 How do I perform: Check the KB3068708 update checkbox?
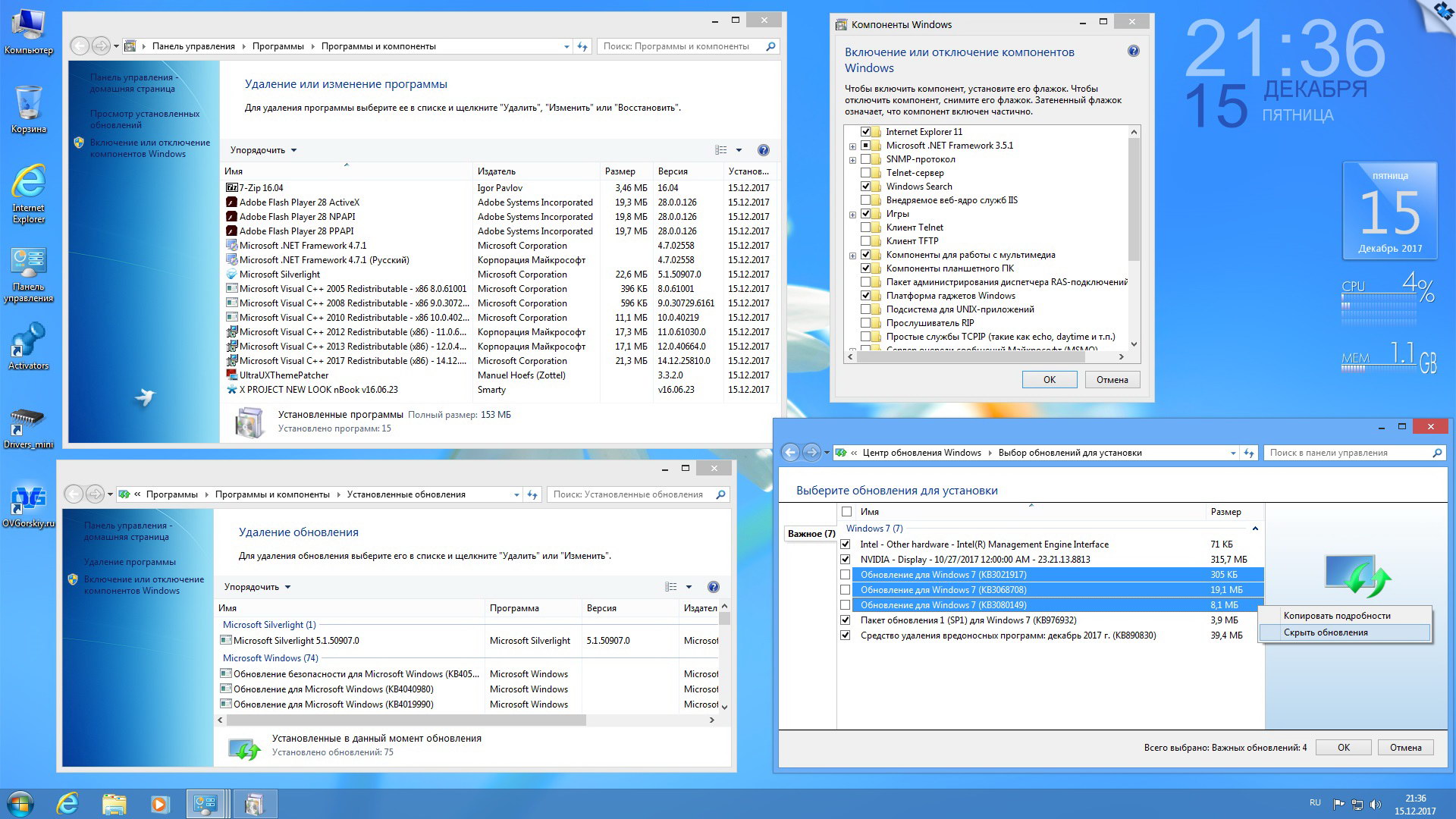[x=846, y=590]
